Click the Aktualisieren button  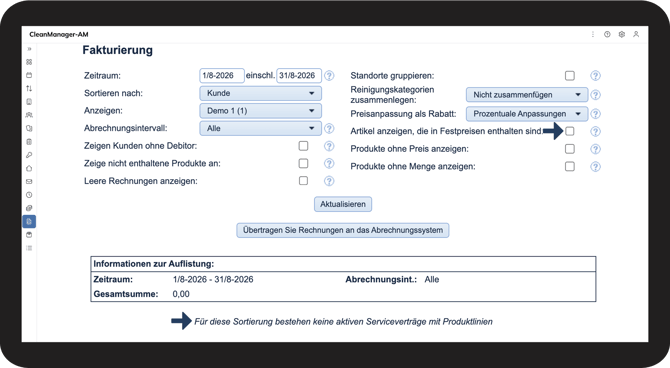point(343,204)
